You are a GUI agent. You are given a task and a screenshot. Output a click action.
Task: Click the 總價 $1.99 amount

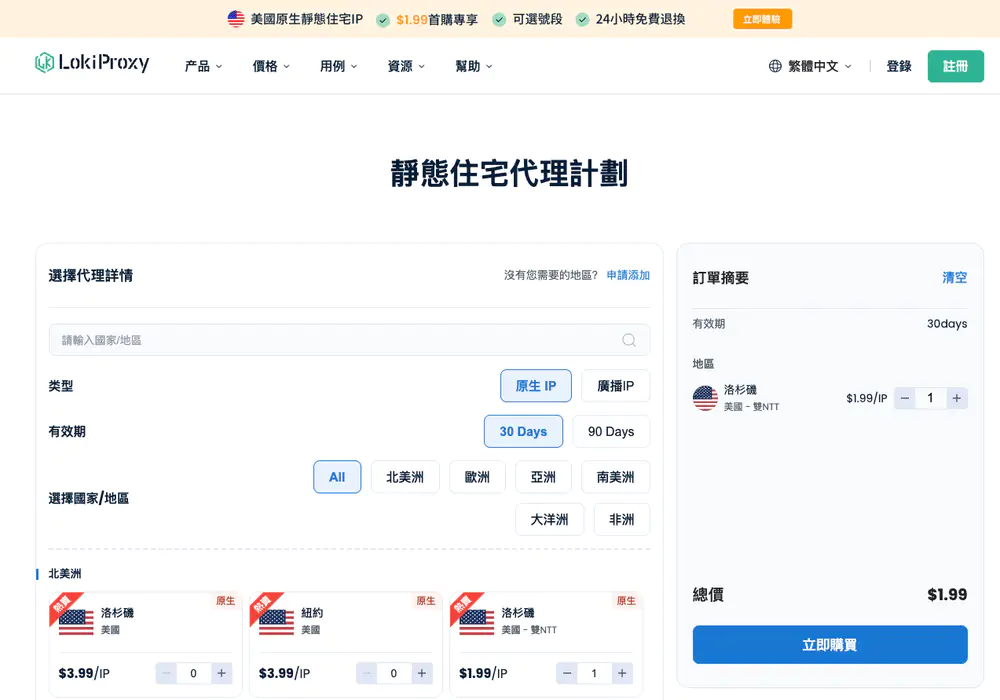[x=947, y=595]
